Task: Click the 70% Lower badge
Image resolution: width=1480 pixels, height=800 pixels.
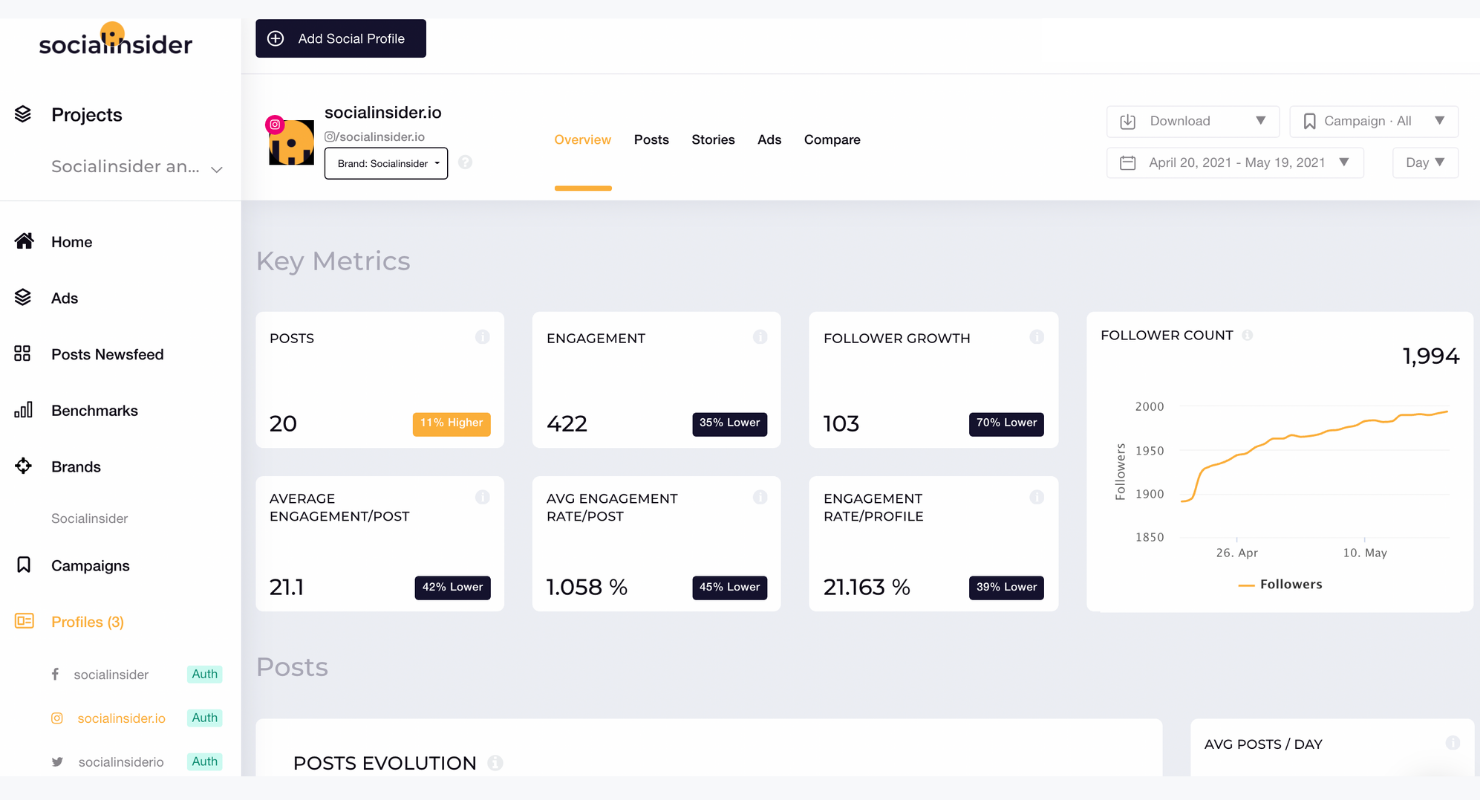Action: tap(1007, 423)
